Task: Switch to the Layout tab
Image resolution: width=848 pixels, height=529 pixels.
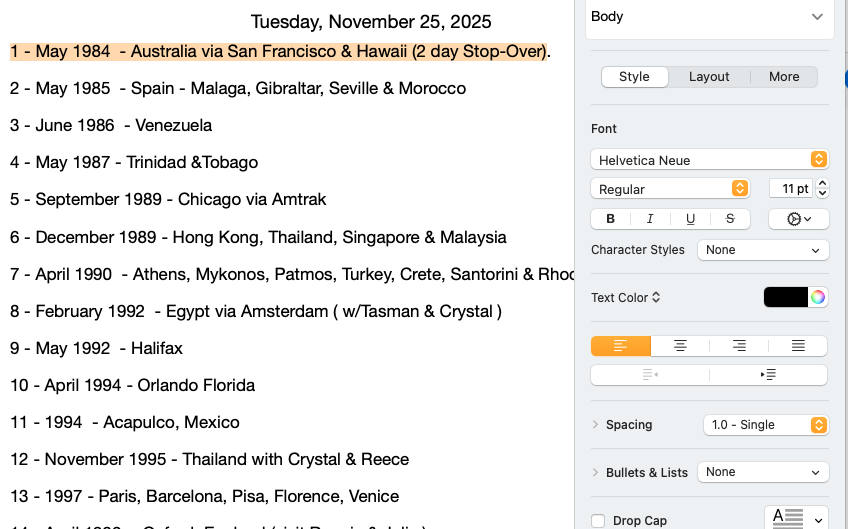Action: pyautogui.click(x=709, y=77)
